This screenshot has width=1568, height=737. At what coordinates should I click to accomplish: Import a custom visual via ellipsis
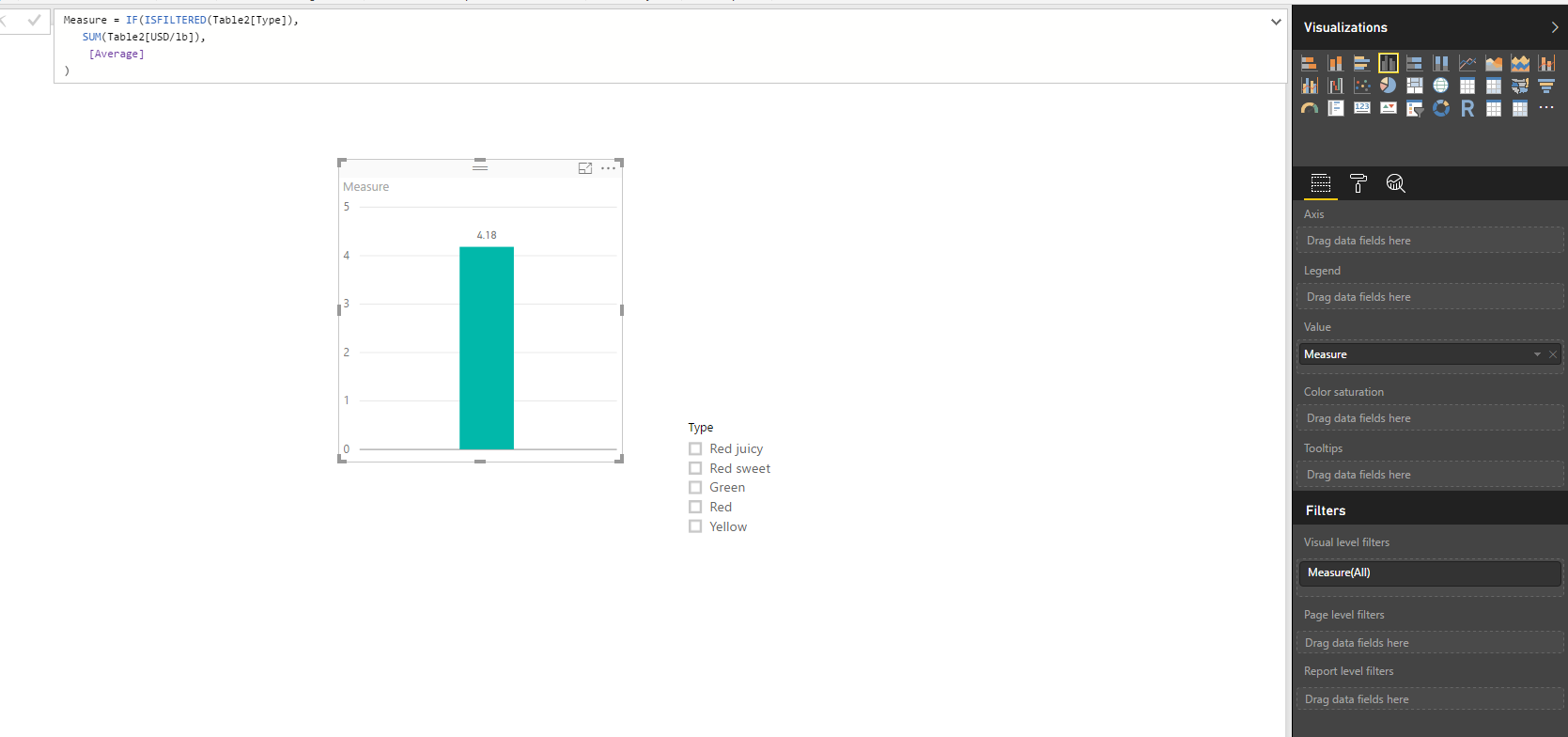[1546, 108]
